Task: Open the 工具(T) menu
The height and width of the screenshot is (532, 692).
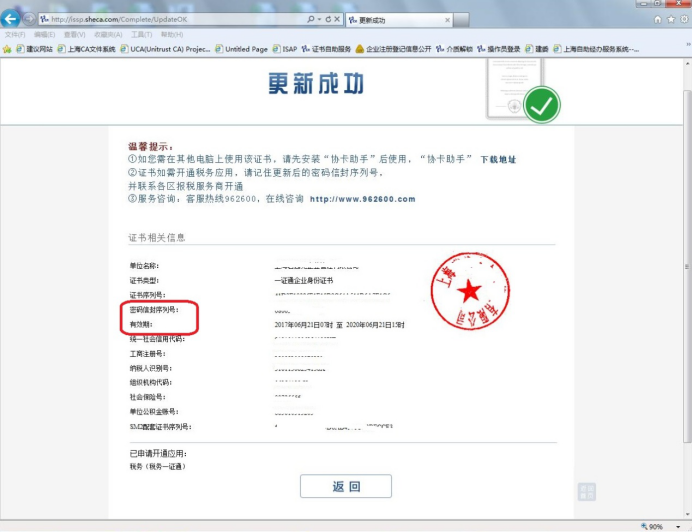Action: pos(141,34)
